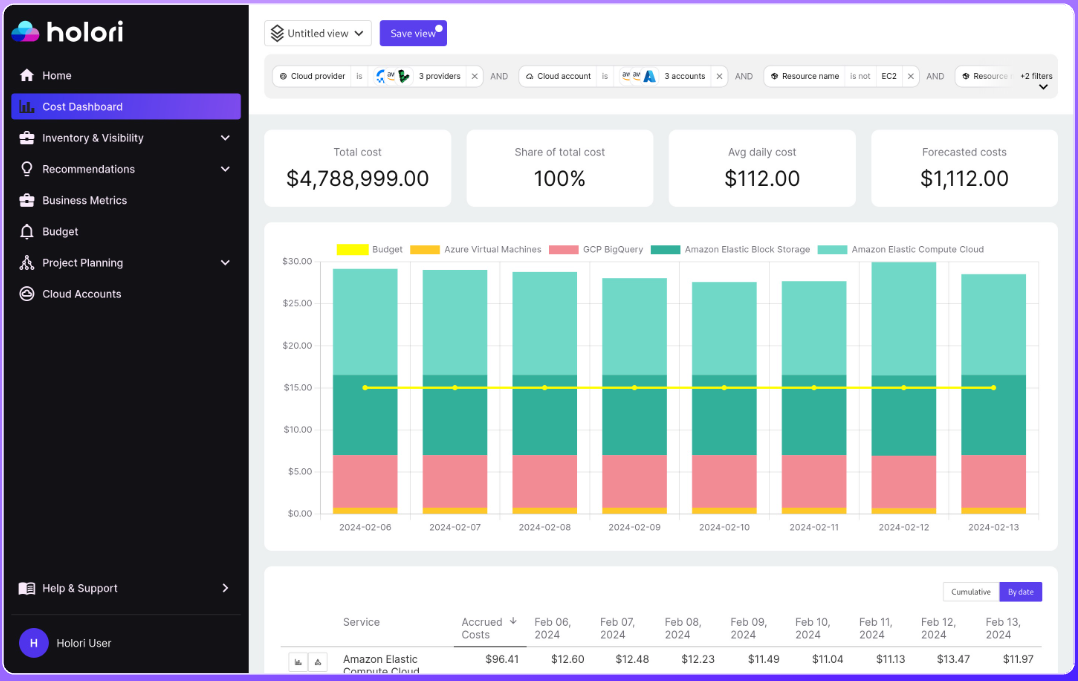1078x681 pixels.
Task: Open the 'is' operator in Cloud provider filter
Action: pyautogui.click(x=359, y=76)
